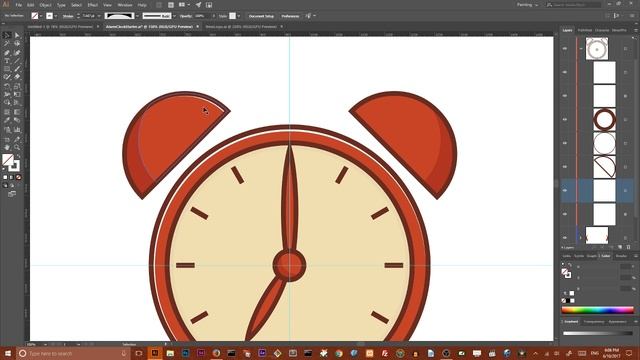
Task: Select the Line Segment tool
Action: (17, 61)
